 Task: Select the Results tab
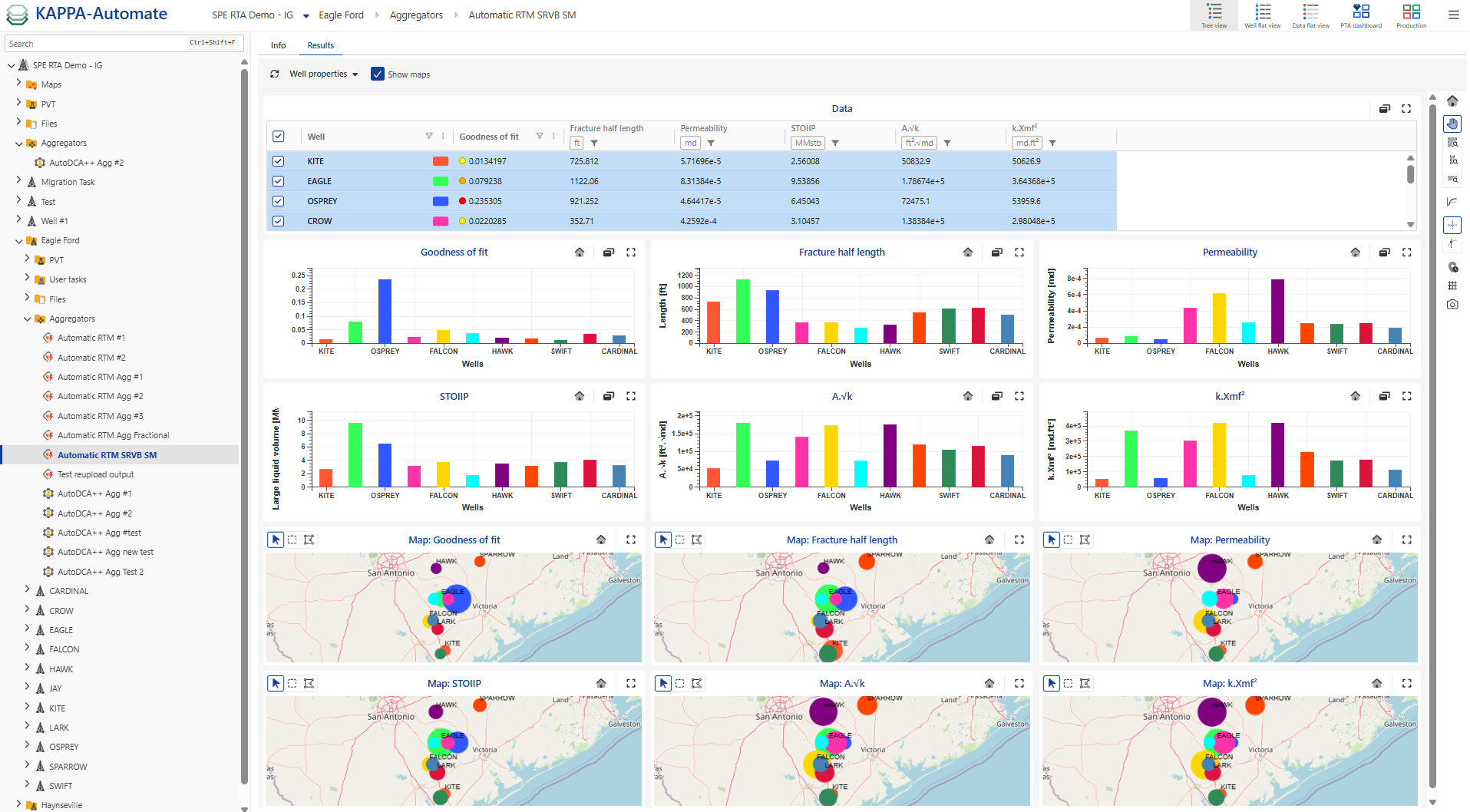click(321, 45)
